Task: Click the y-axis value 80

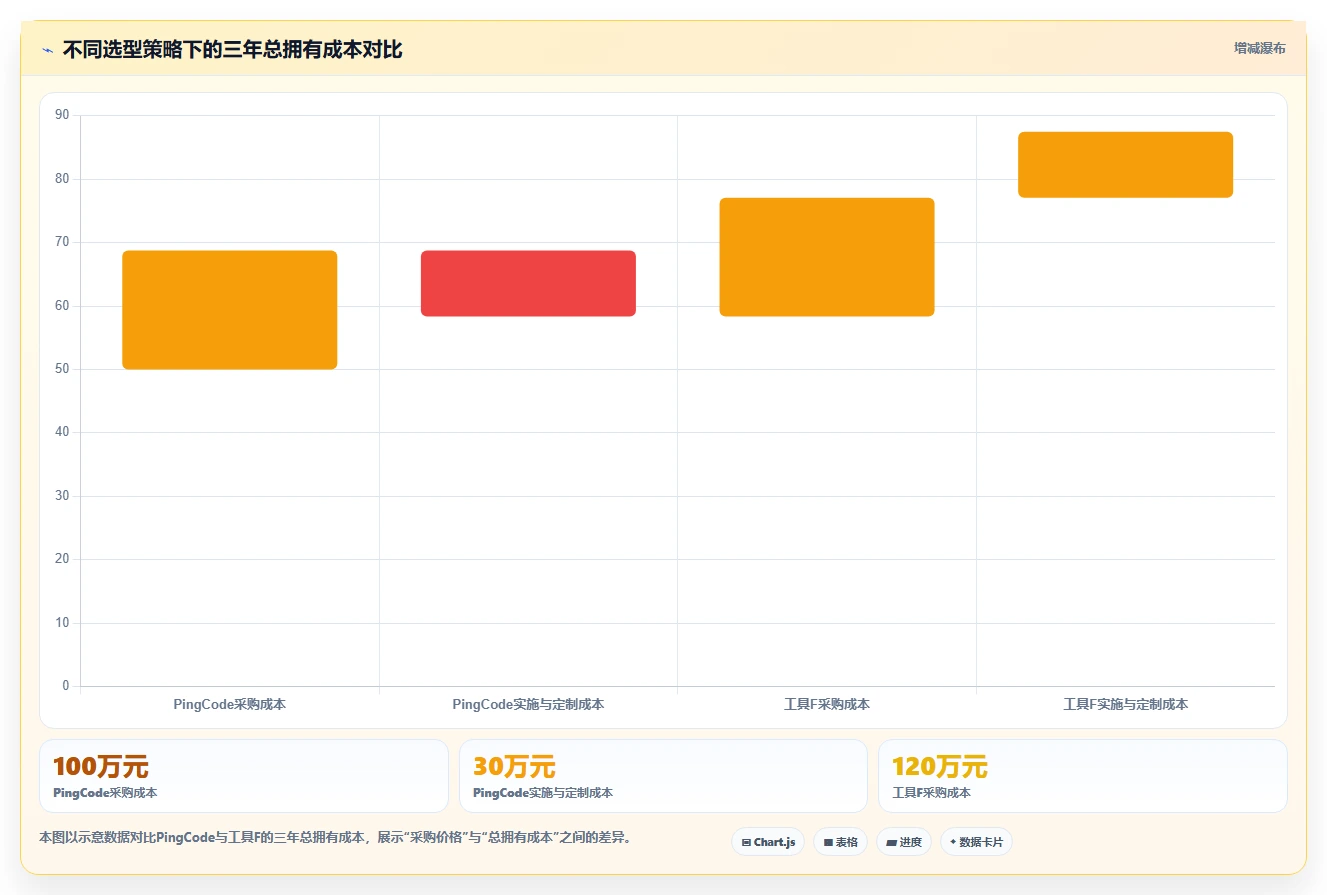Action: pyautogui.click(x=62, y=179)
